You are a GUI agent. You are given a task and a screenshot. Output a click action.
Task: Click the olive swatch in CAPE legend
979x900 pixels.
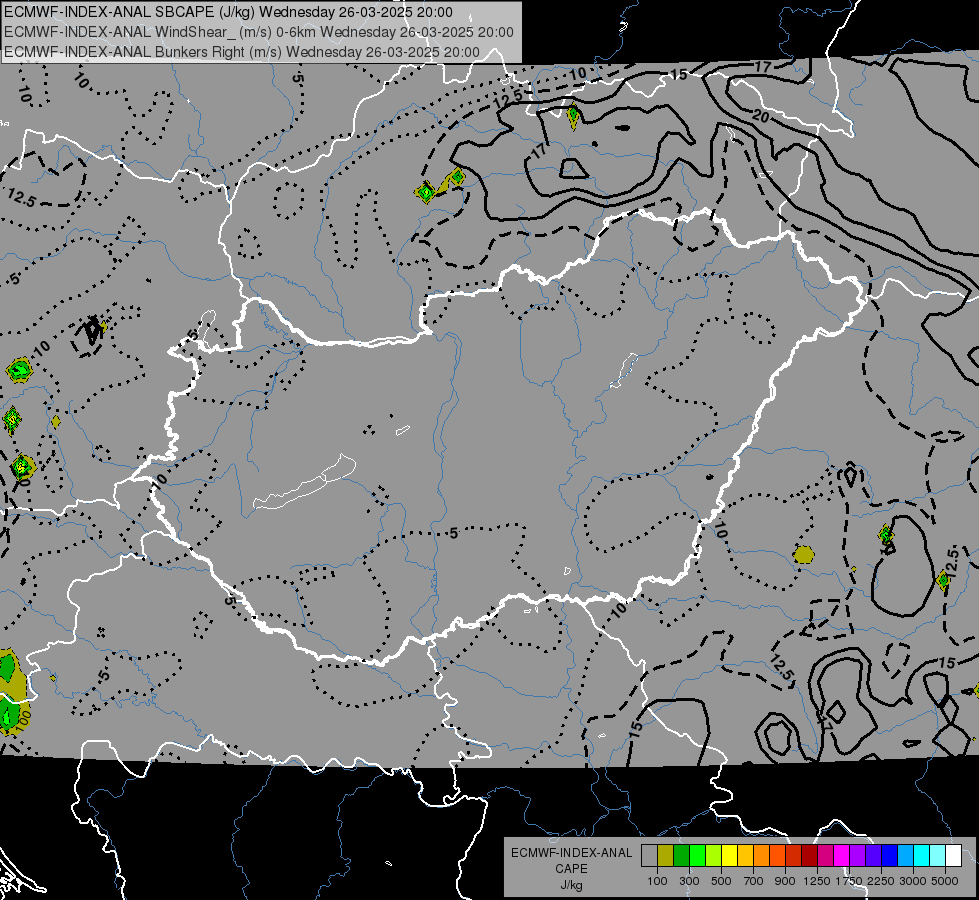(x=666, y=855)
